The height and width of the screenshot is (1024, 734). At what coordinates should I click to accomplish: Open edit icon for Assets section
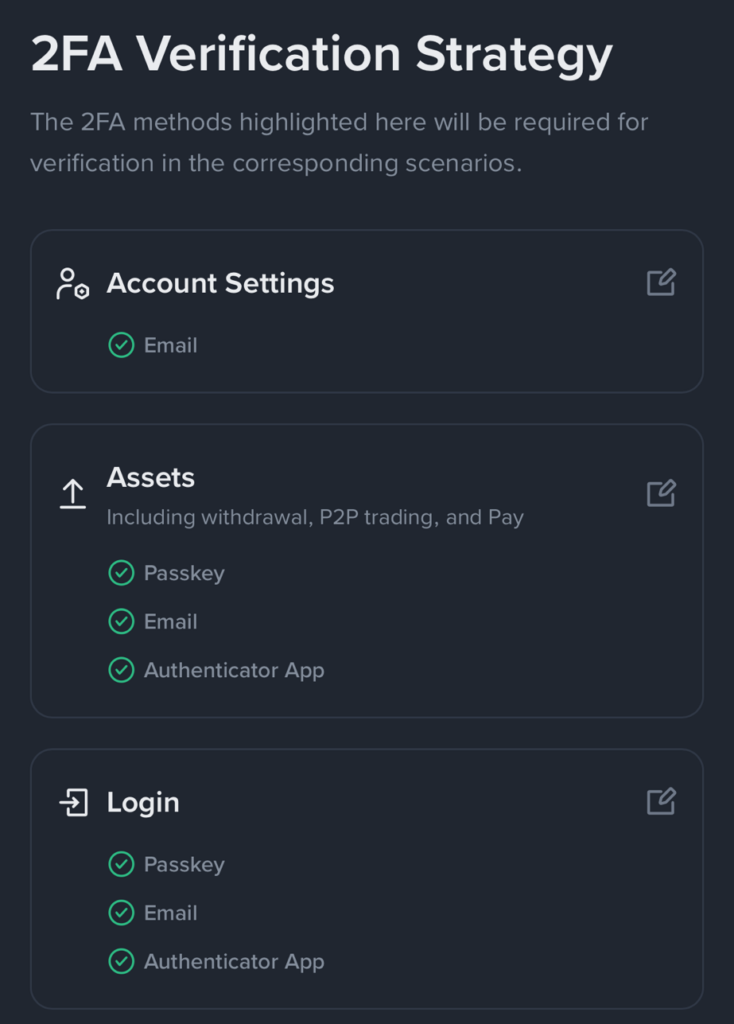click(661, 493)
